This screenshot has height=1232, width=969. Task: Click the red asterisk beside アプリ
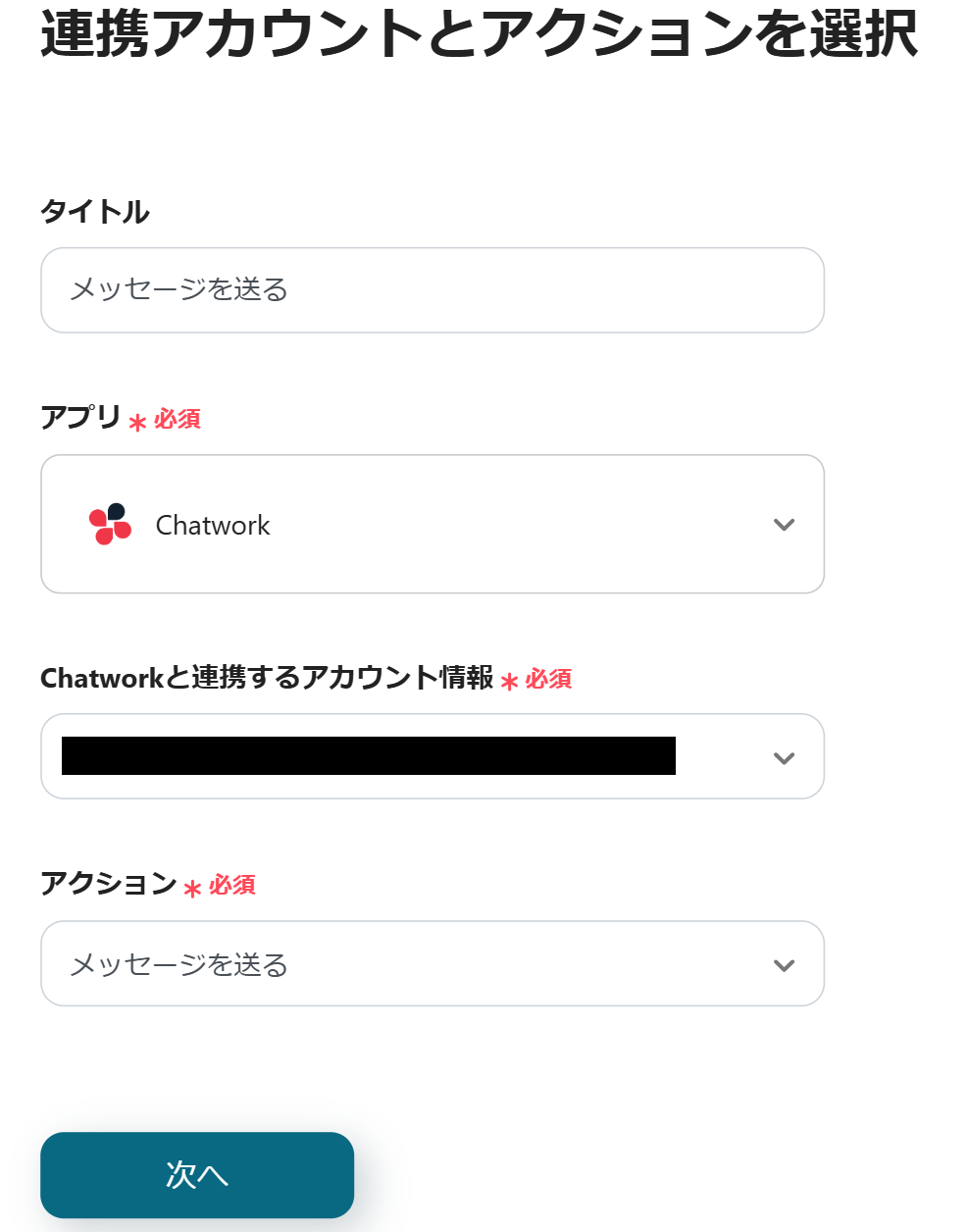pos(137,423)
